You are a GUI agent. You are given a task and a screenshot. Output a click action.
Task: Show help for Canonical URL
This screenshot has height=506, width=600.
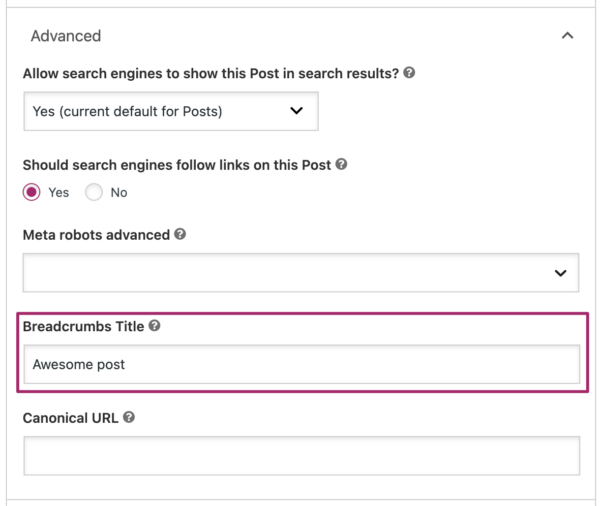point(129,417)
